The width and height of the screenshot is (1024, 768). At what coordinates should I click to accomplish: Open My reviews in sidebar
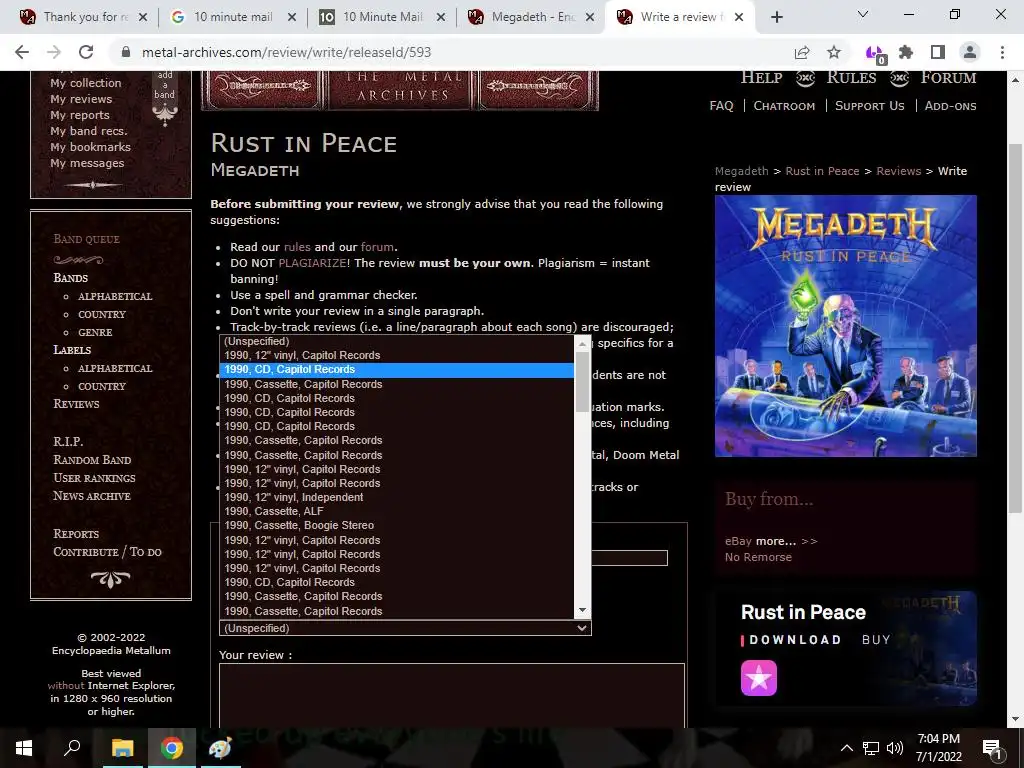[x=81, y=99]
